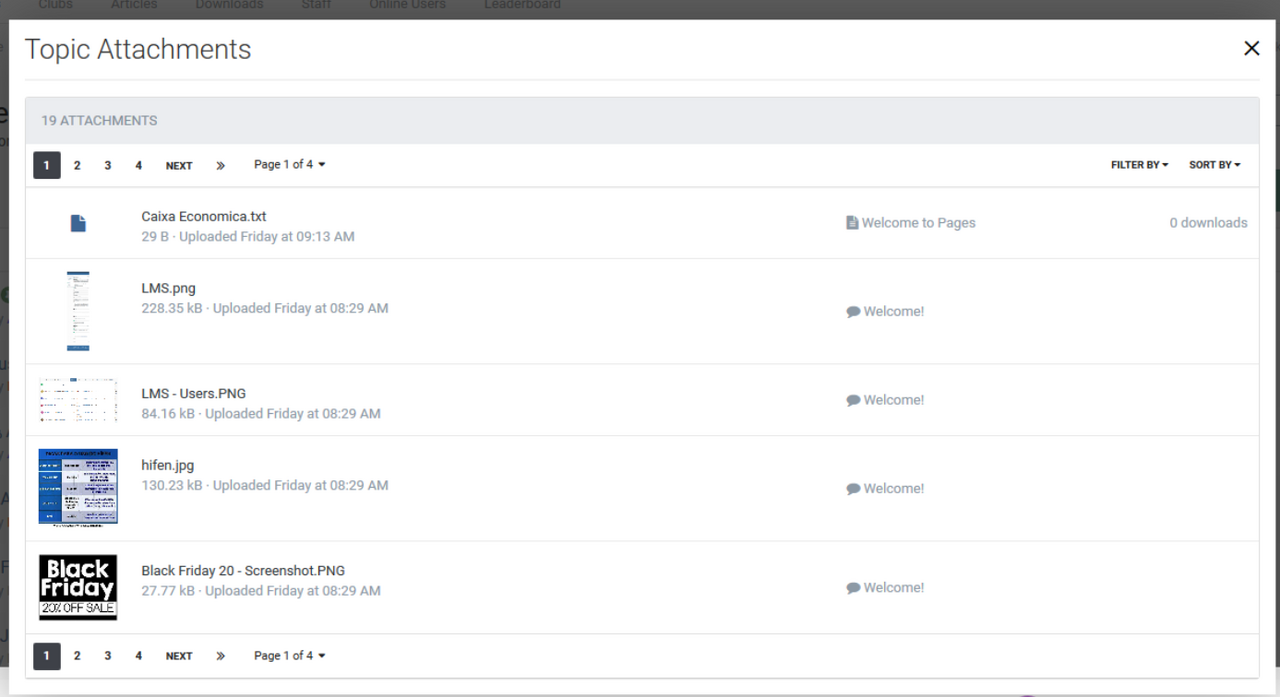This screenshot has height=697, width=1280.
Task: Click NEXT in the bottom pagination
Action: [x=179, y=656]
